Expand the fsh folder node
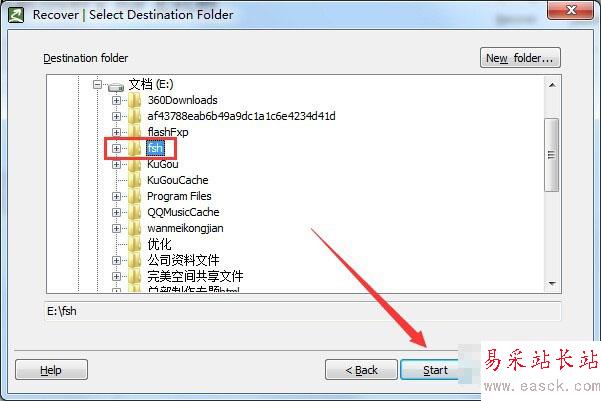This screenshot has height=401, width=601. (116, 148)
